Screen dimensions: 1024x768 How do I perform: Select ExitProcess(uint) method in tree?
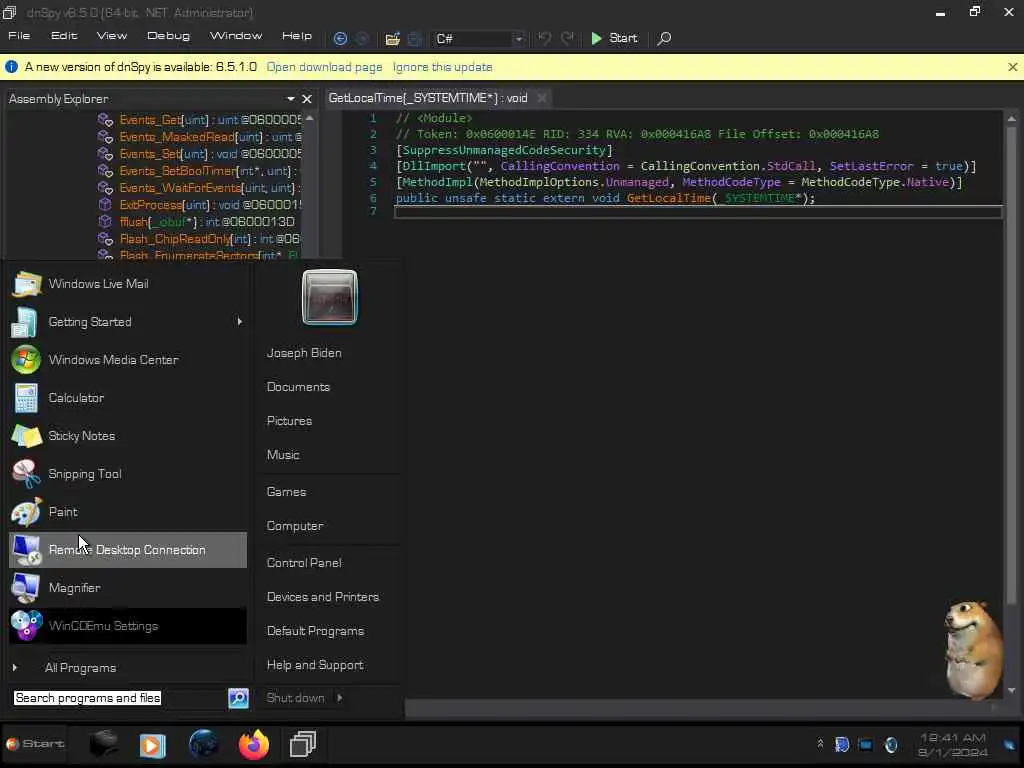click(200, 205)
